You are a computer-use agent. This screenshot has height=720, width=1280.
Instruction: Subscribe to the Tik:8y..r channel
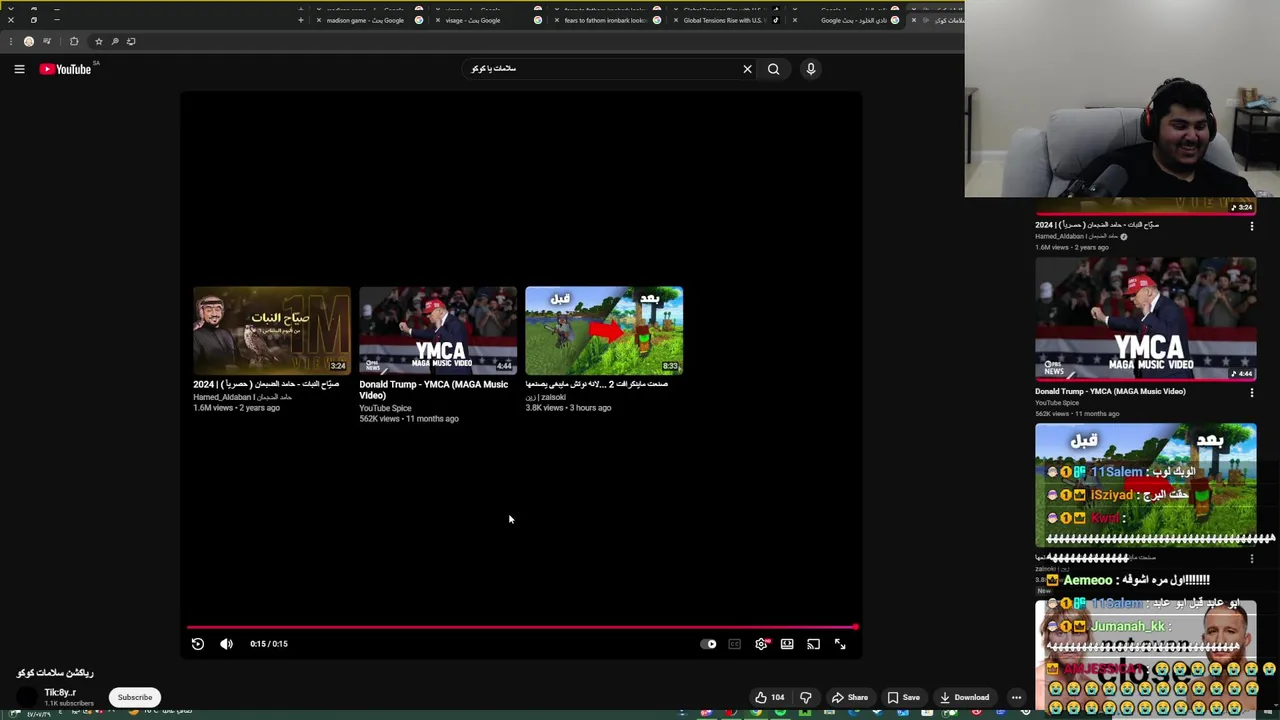point(135,697)
